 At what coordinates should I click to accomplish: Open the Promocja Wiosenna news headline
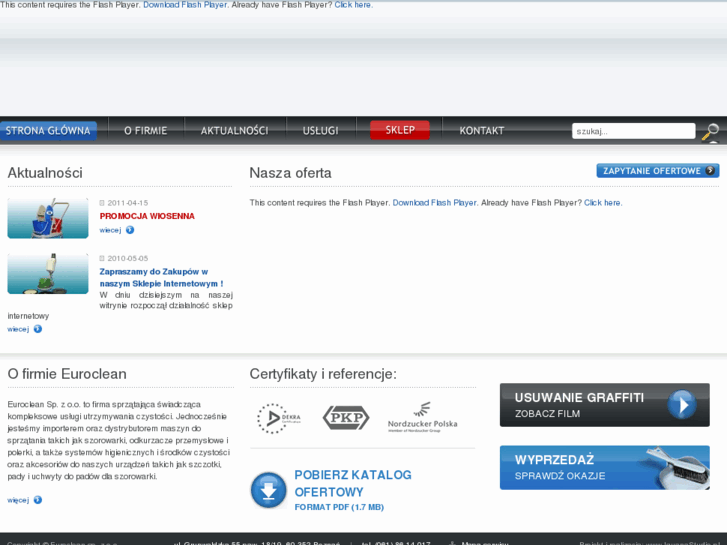[147, 216]
